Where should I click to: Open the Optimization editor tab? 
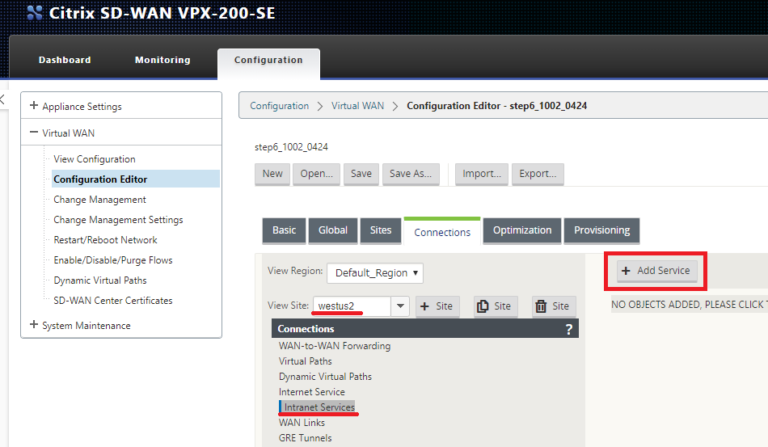click(522, 231)
